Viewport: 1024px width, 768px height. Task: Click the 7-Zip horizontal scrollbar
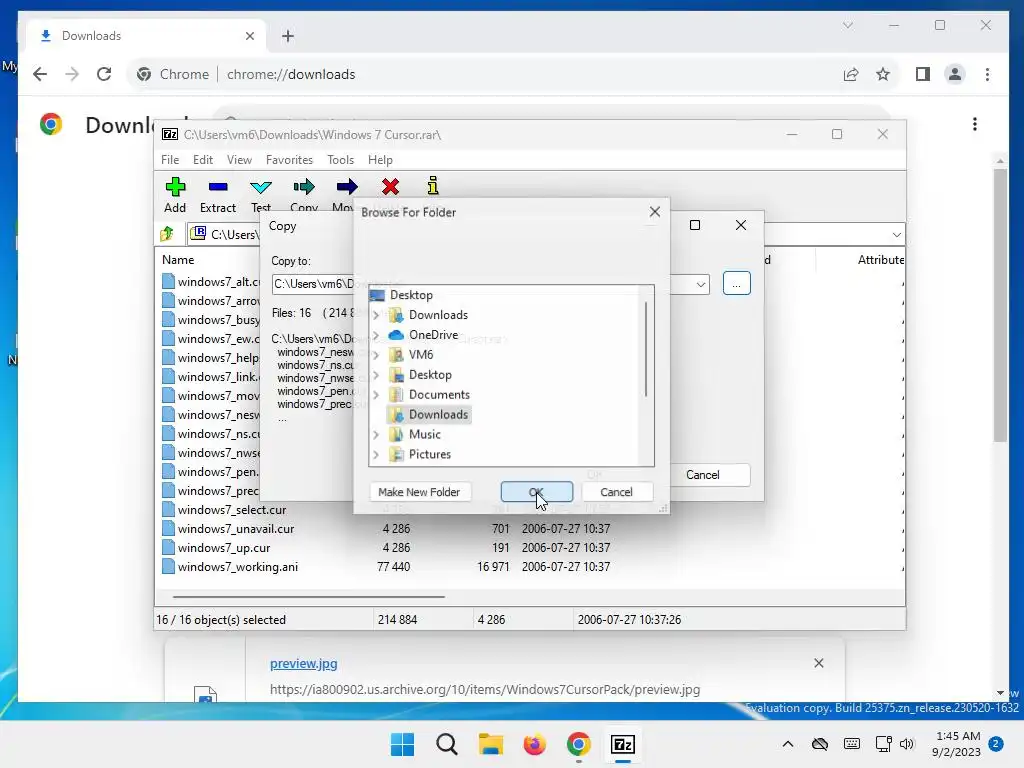(x=308, y=596)
